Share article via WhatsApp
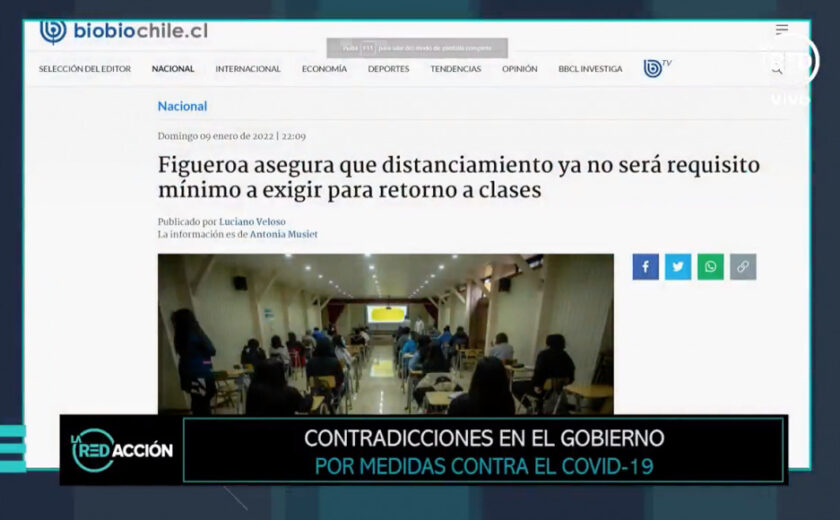The height and width of the screenshot is (520, 840). tap(710, 266)
